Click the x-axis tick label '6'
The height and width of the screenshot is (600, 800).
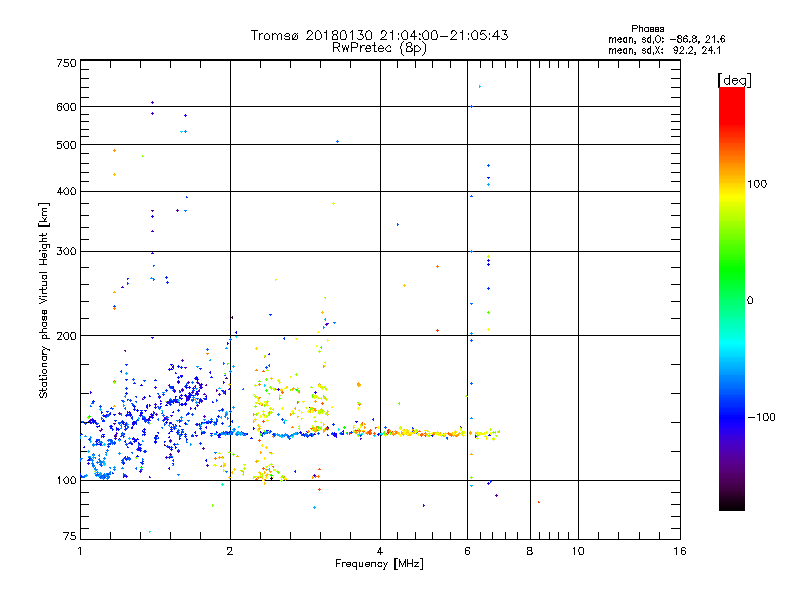(x=467, y=551)
